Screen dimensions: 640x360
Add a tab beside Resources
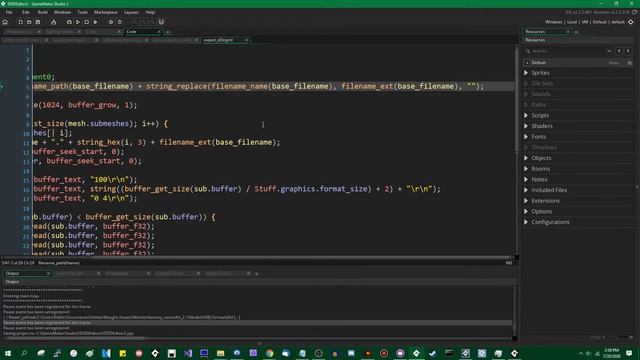576,31
